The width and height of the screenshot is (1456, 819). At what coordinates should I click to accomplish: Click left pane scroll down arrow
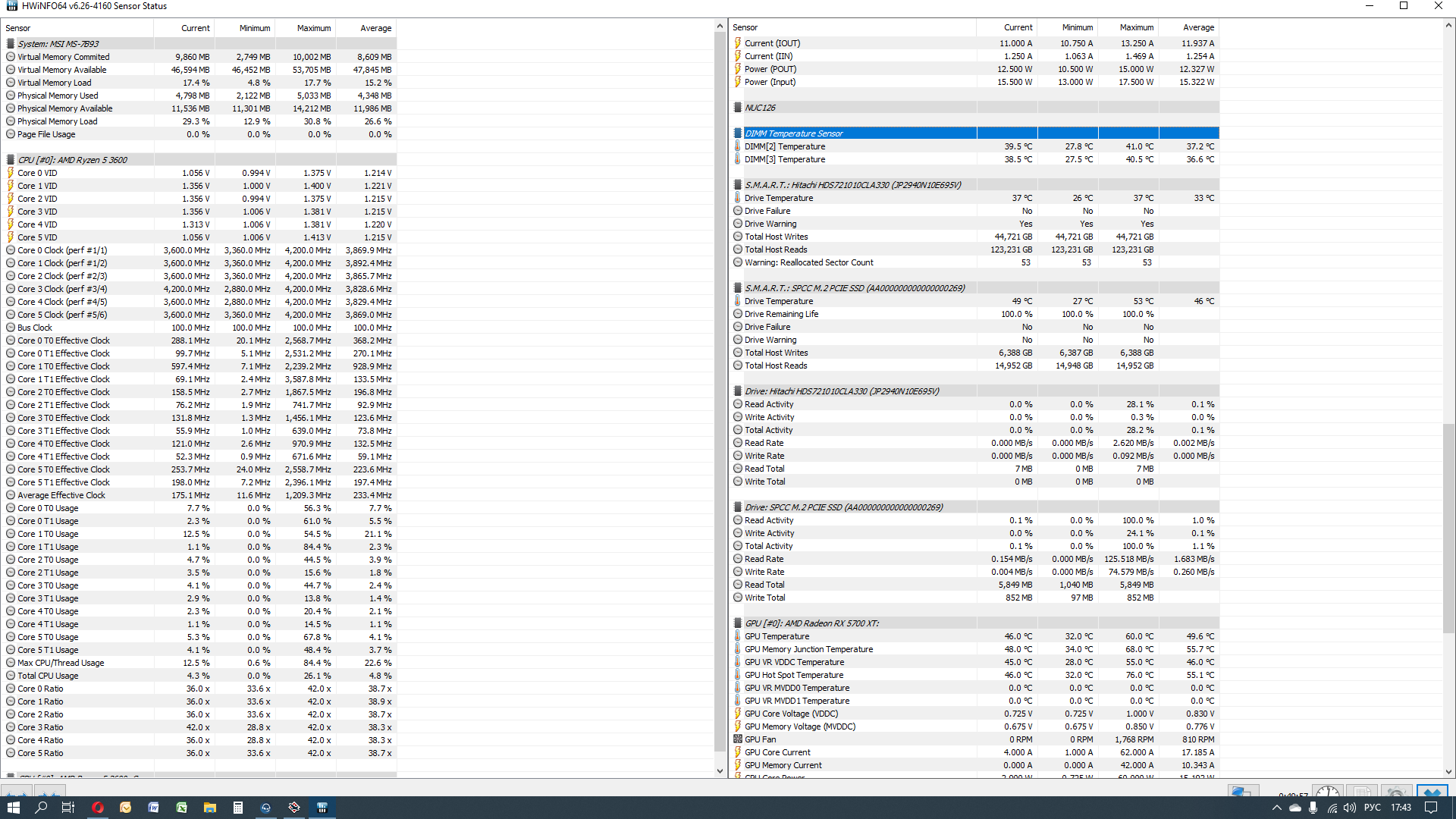point(720,771)
